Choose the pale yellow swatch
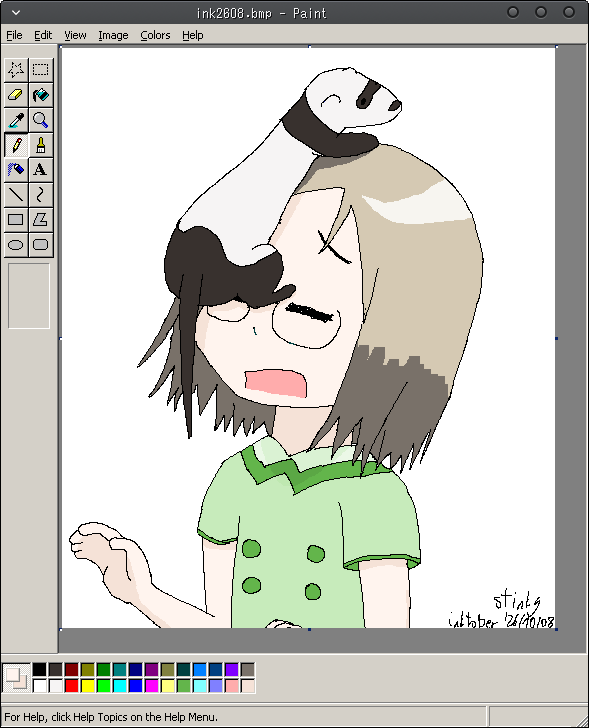The height and width of the screenshot is (728, 589). pos(168,686)
